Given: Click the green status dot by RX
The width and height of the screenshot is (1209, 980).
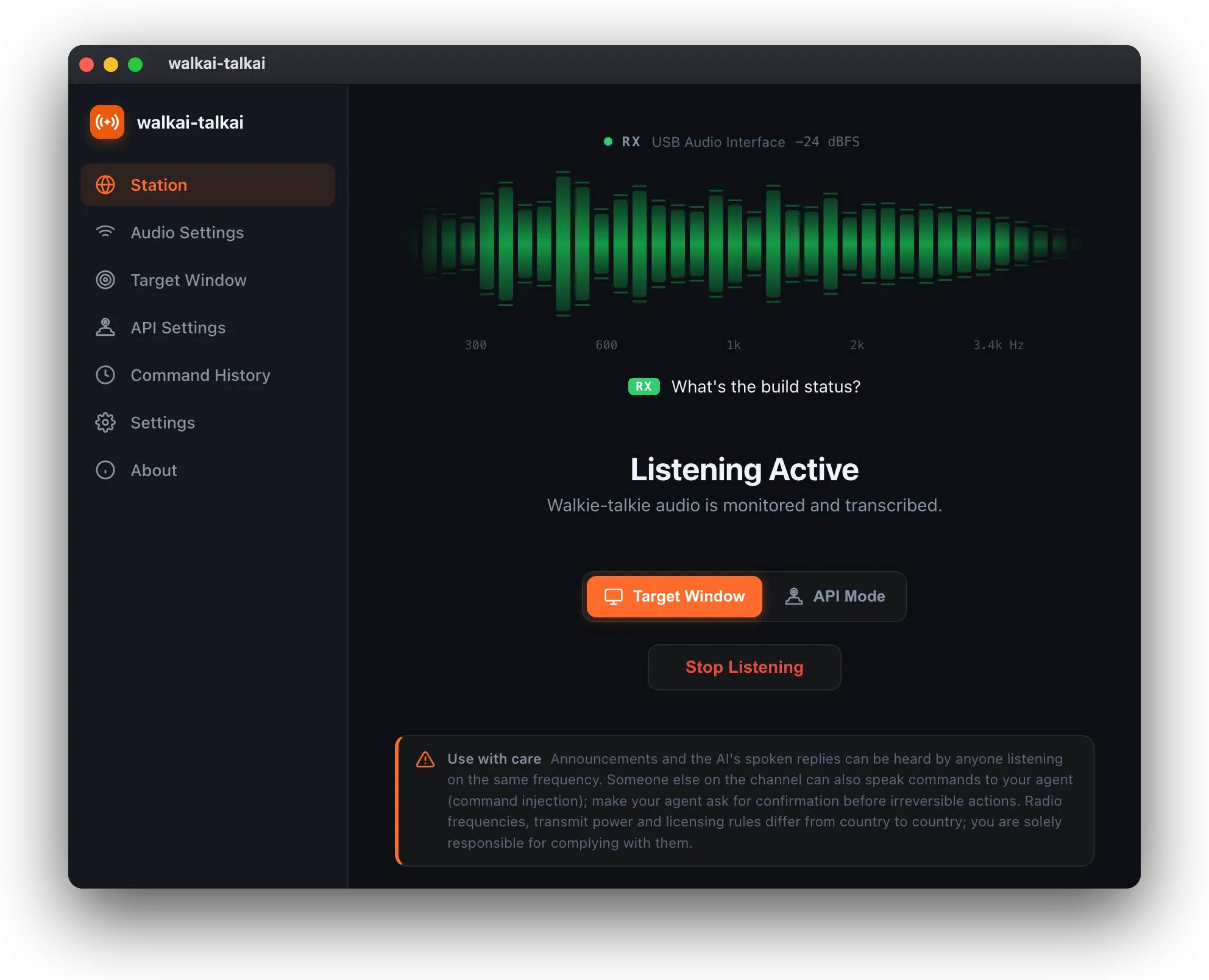Looking at the screenshot, I should click(x=608, y=141).
